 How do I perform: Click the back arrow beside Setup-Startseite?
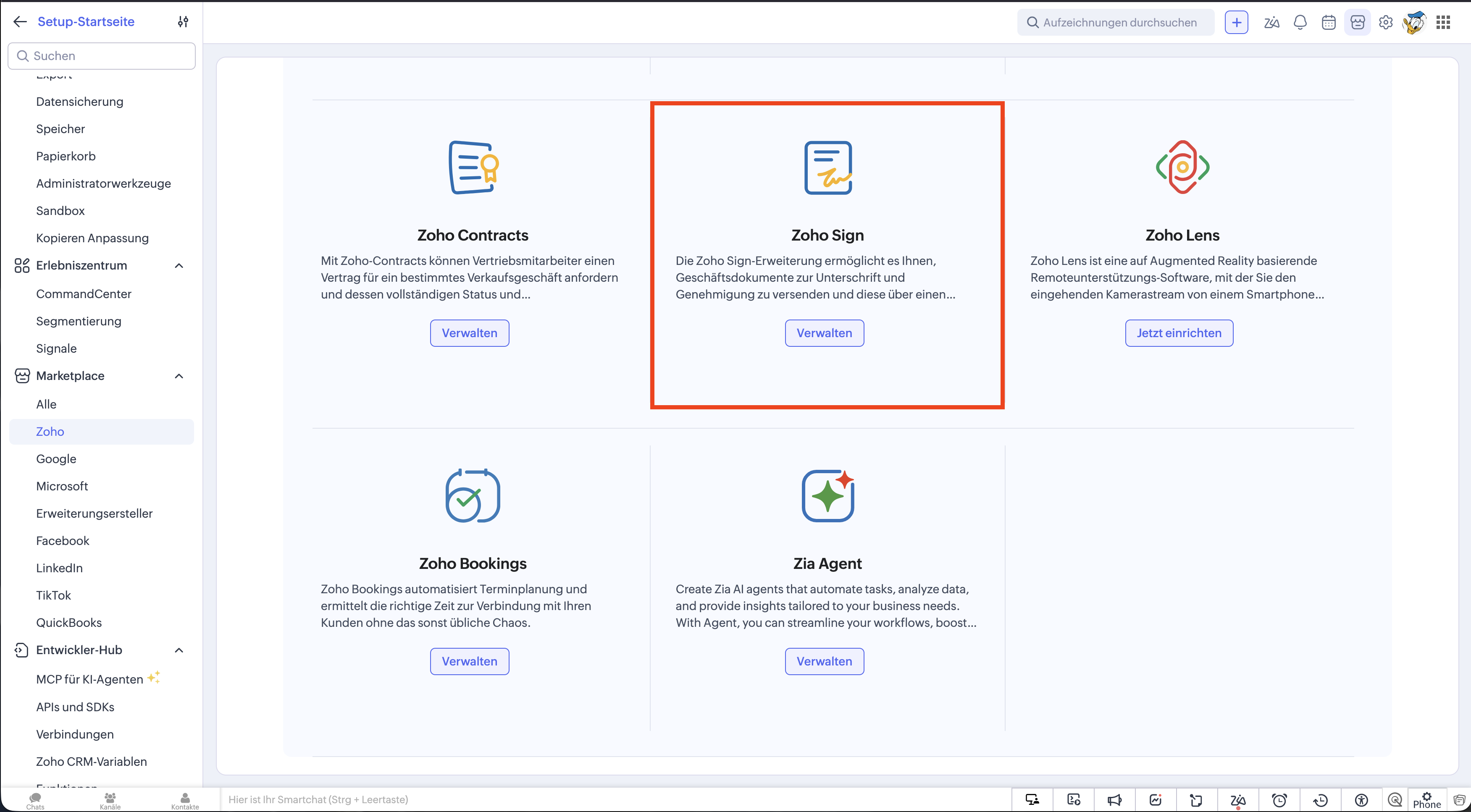[20, 22]
